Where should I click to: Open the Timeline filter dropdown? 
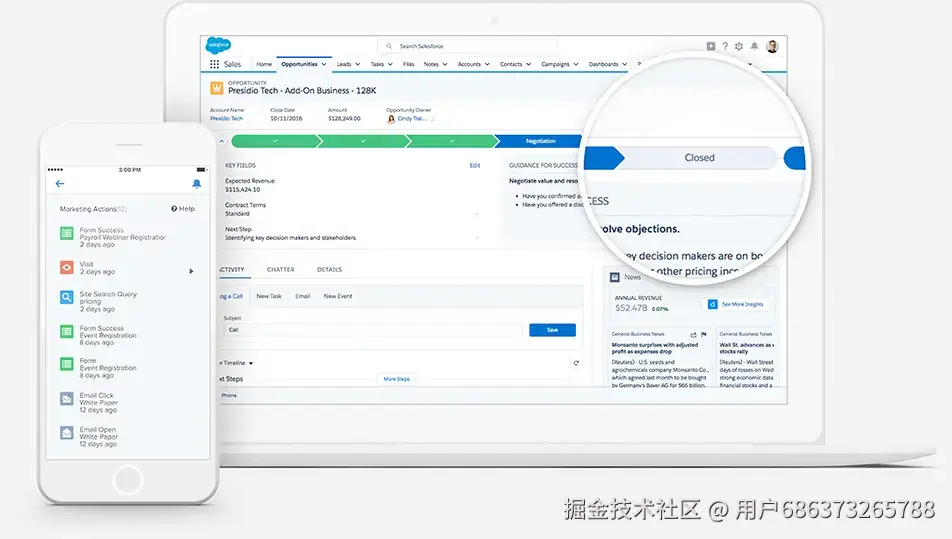click(x=251, y=364)
